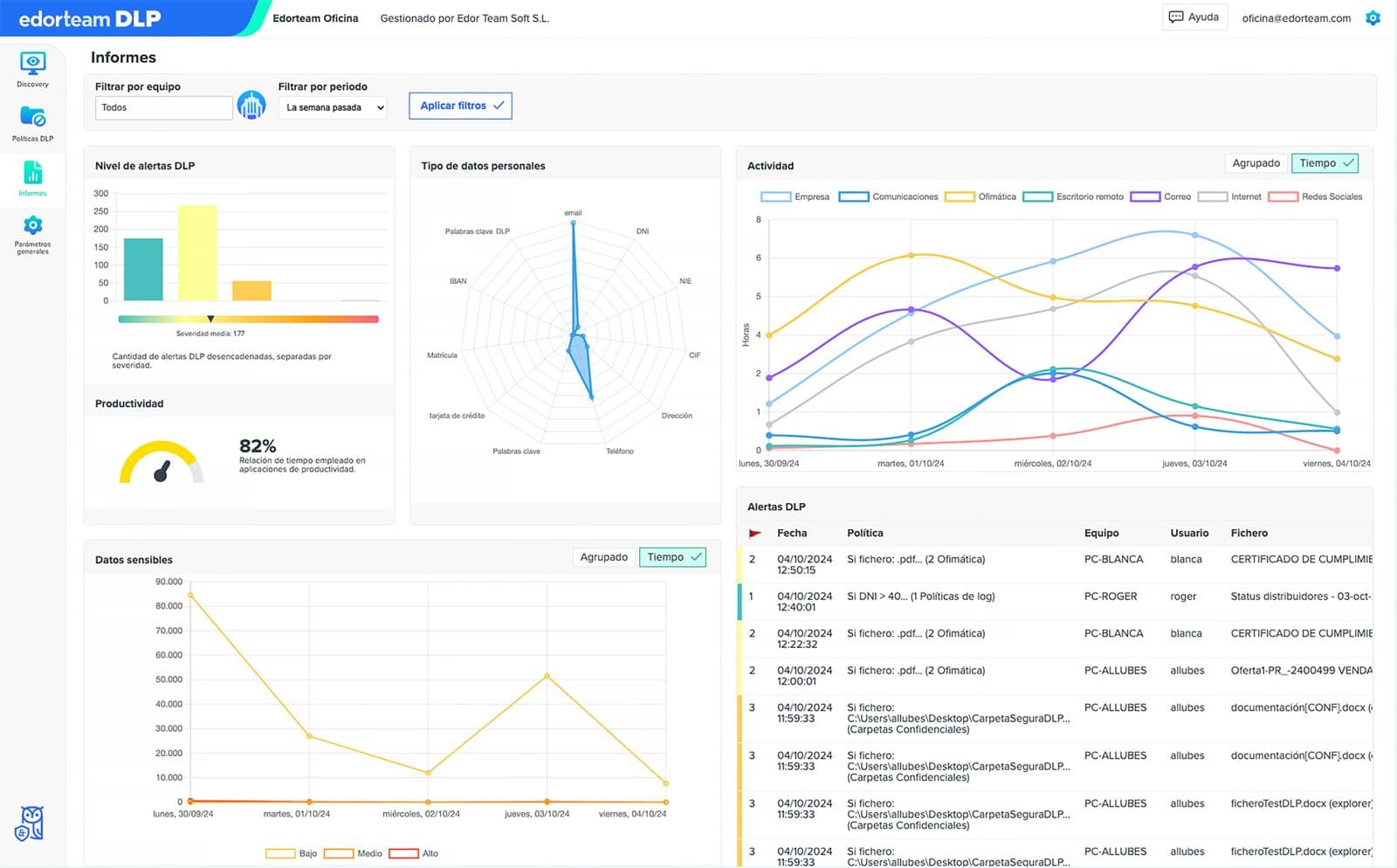Switch Datos sensibles to Tiempo view
This screenshot has height=868, width=1397.
point(673,557)
